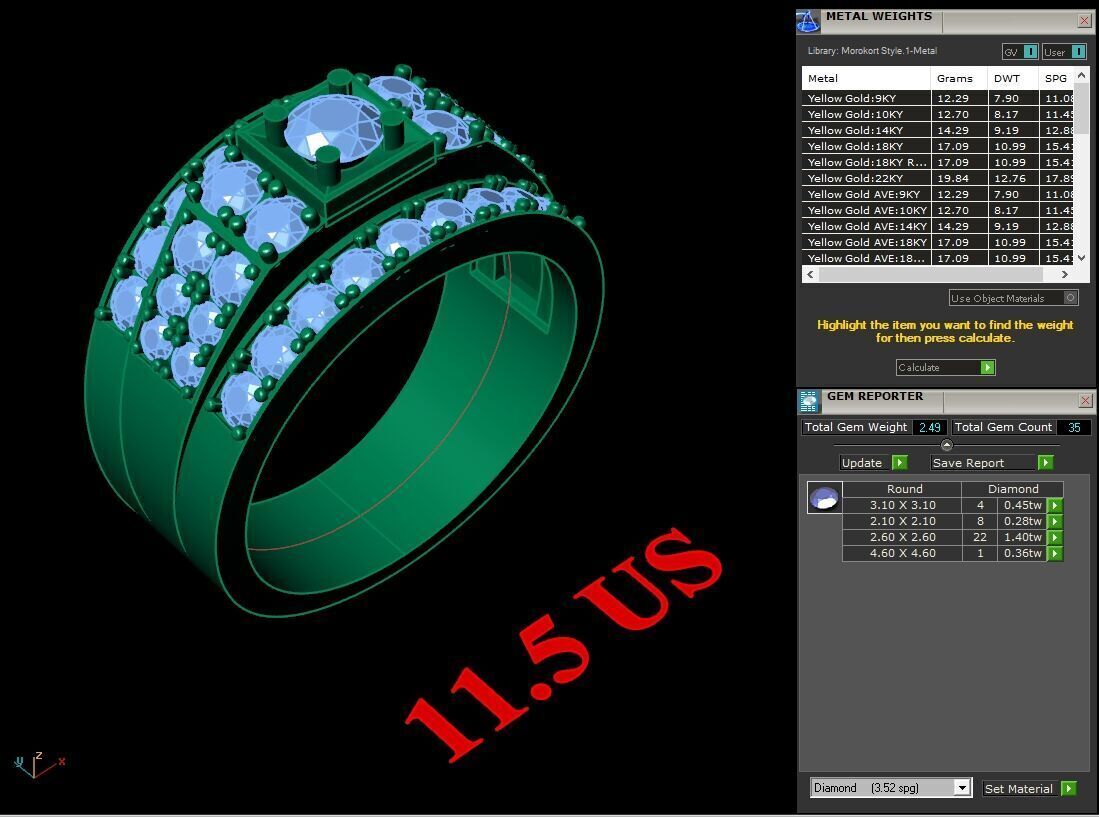The height and width of the screenshot is (817, 1099).
Task: Select the 4.60 X 4.60 gem size cell
Action: pos(903,554)
